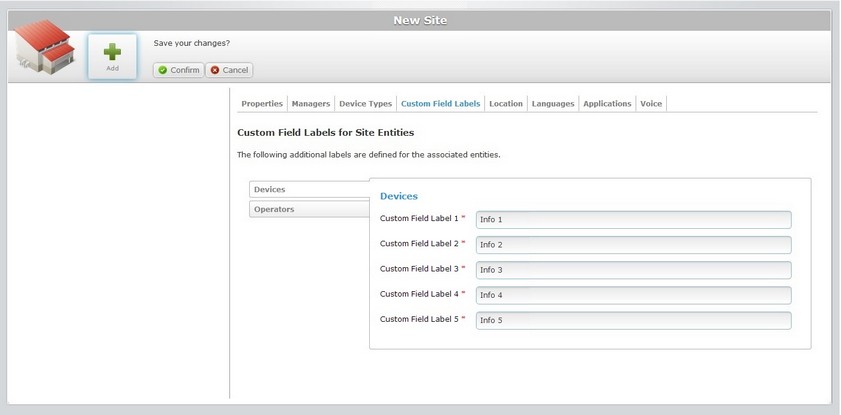This screenshot has width=841, height=415.
Task: Click the 'Save your changes?' prompt text
Action: 191,43
